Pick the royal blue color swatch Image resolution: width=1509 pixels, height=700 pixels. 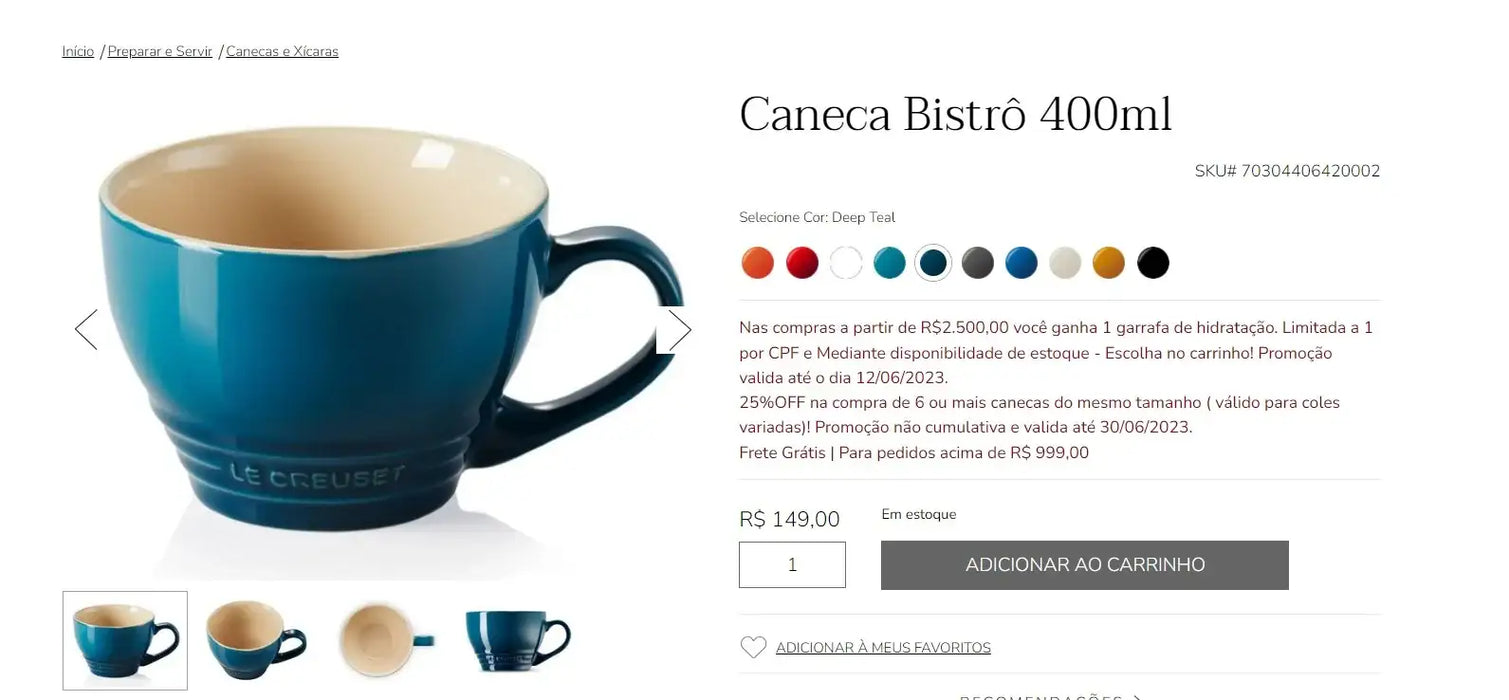point(1021,263)
